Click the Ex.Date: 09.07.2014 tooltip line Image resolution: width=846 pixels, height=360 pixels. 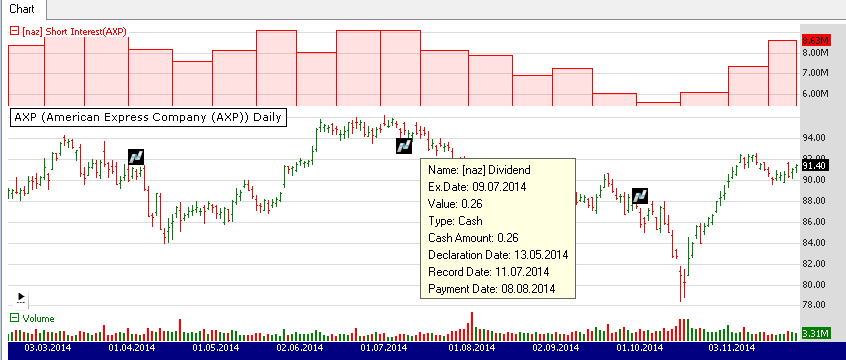coord(477,187)
